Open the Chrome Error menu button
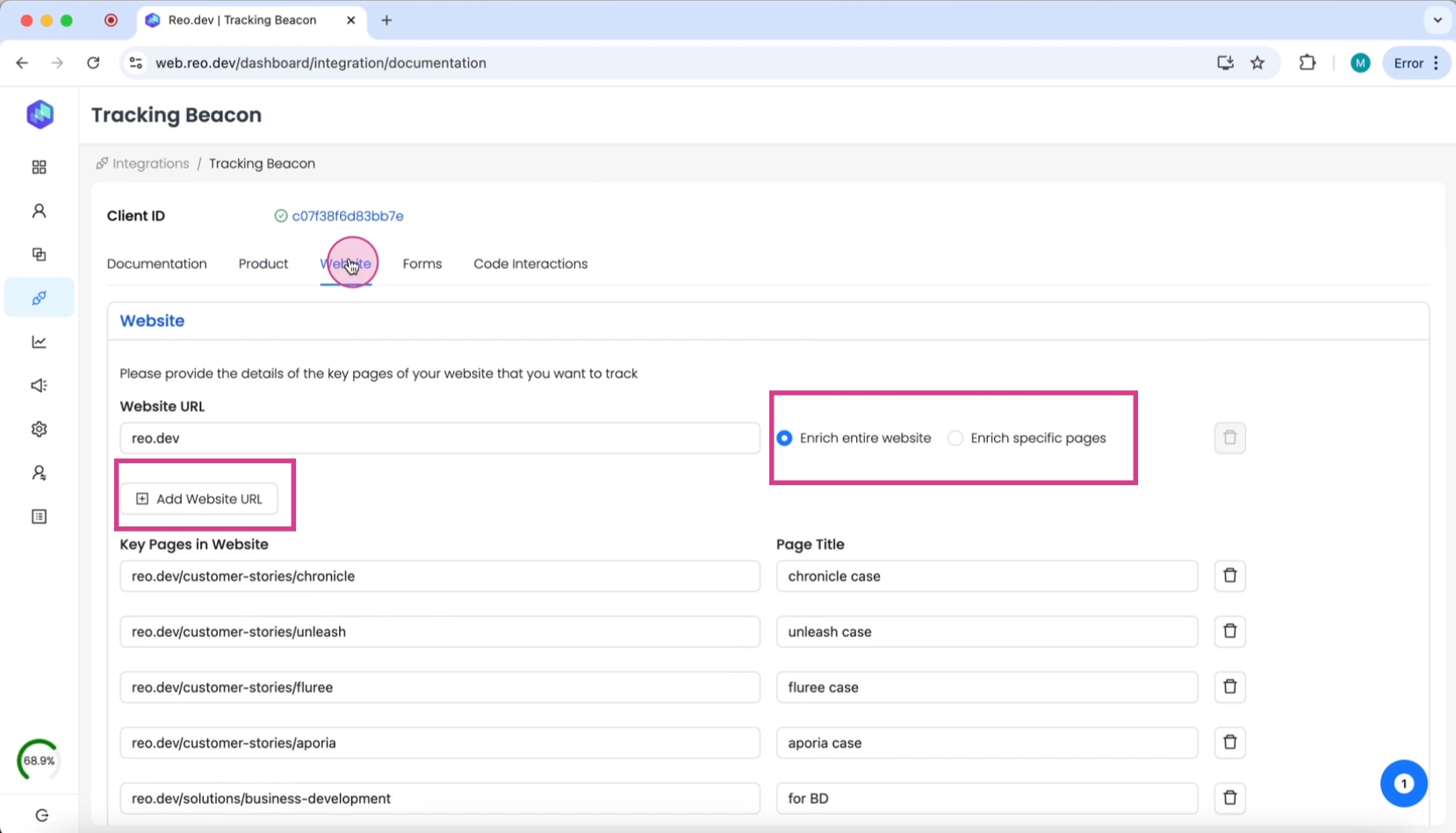 coord(1416,62)
